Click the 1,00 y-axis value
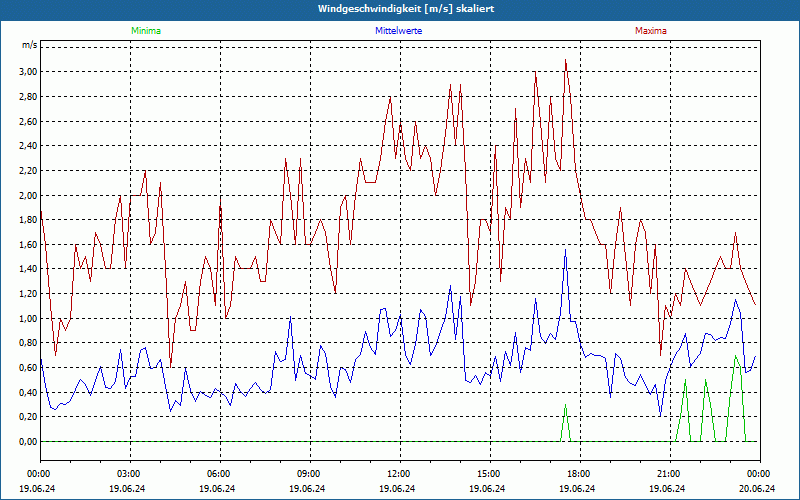 point(28,318)
